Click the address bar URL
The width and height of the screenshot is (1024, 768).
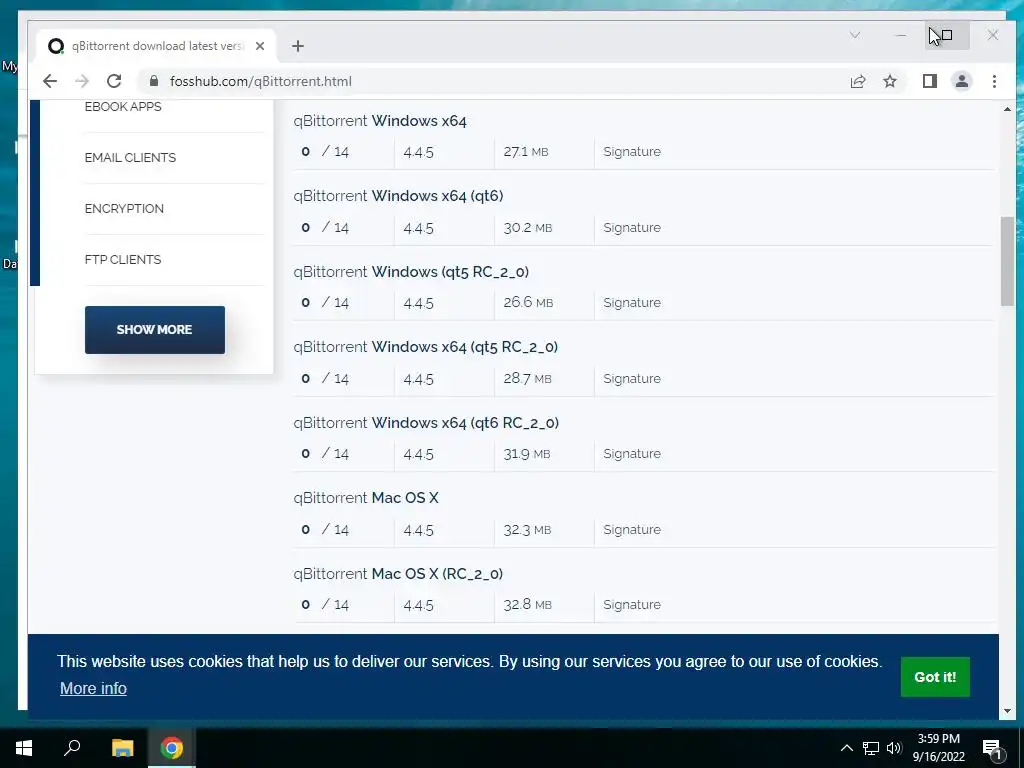[261, 81]
